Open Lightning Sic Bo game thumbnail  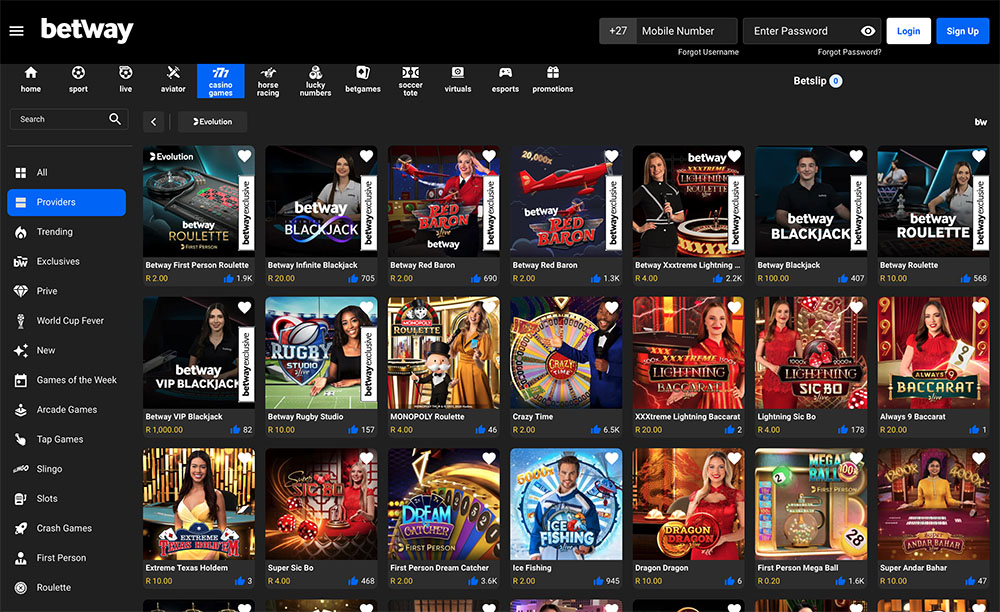tap(811, 353)
